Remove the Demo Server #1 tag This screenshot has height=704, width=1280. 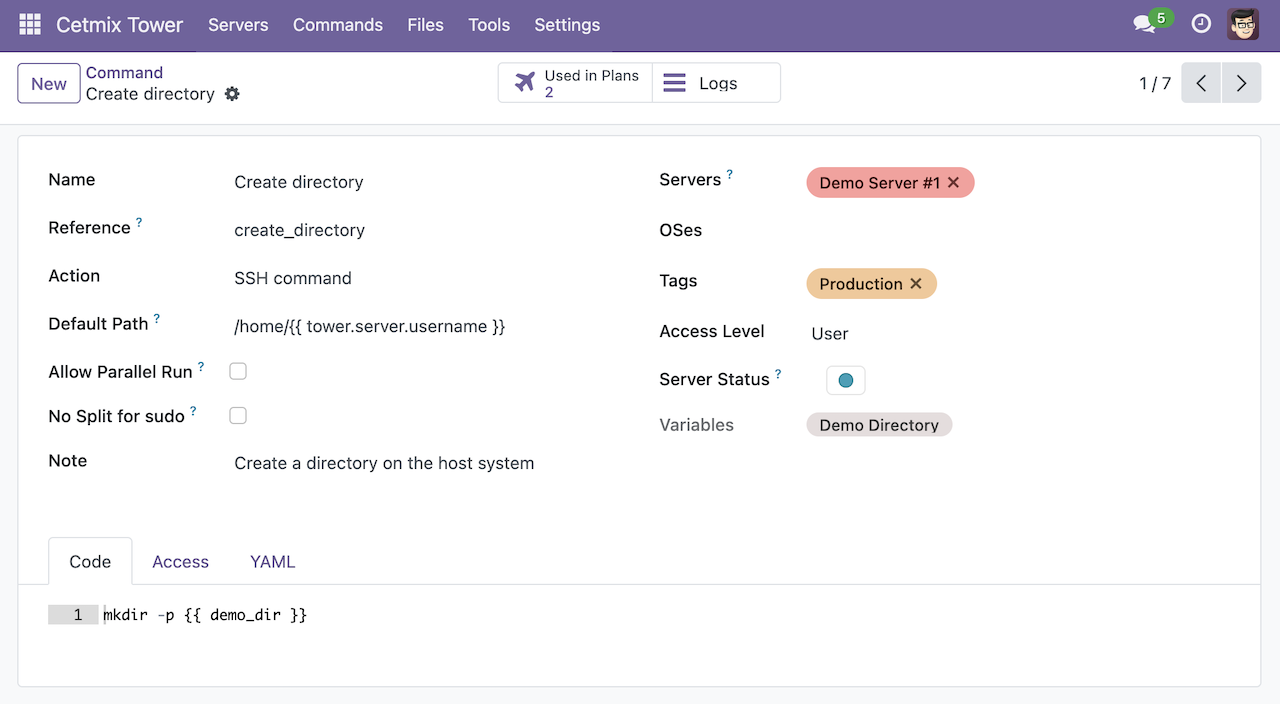pyautogui.click(x=954, y=183)
